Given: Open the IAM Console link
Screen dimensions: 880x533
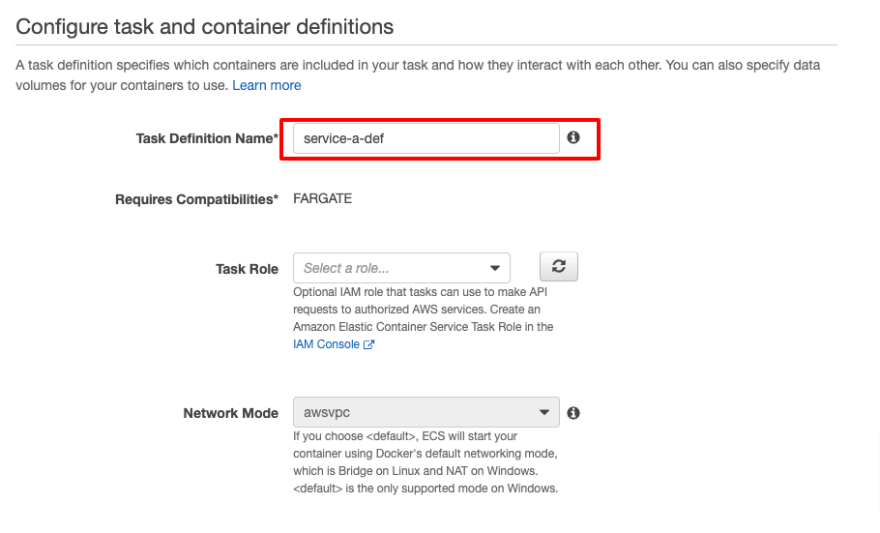Looking at the screenshot, I should click(326, 344).
